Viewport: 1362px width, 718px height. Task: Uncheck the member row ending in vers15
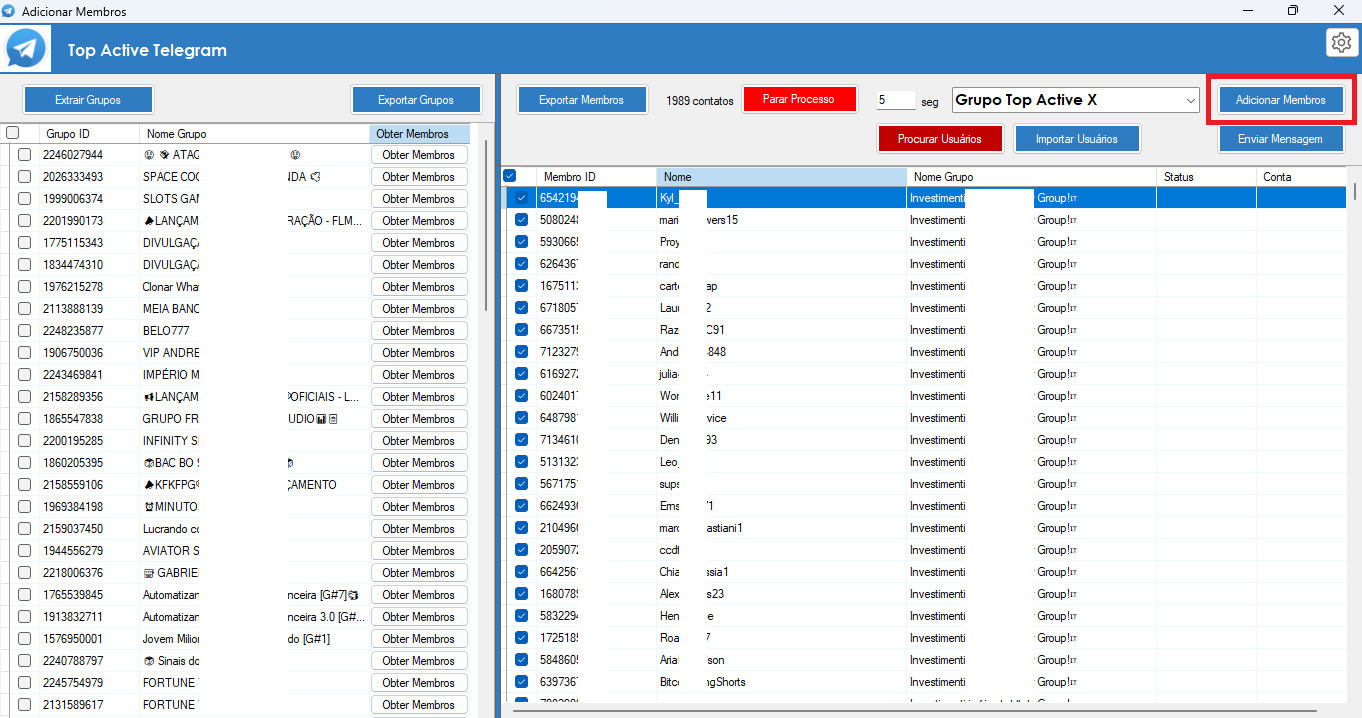click(x=521, y=220)
